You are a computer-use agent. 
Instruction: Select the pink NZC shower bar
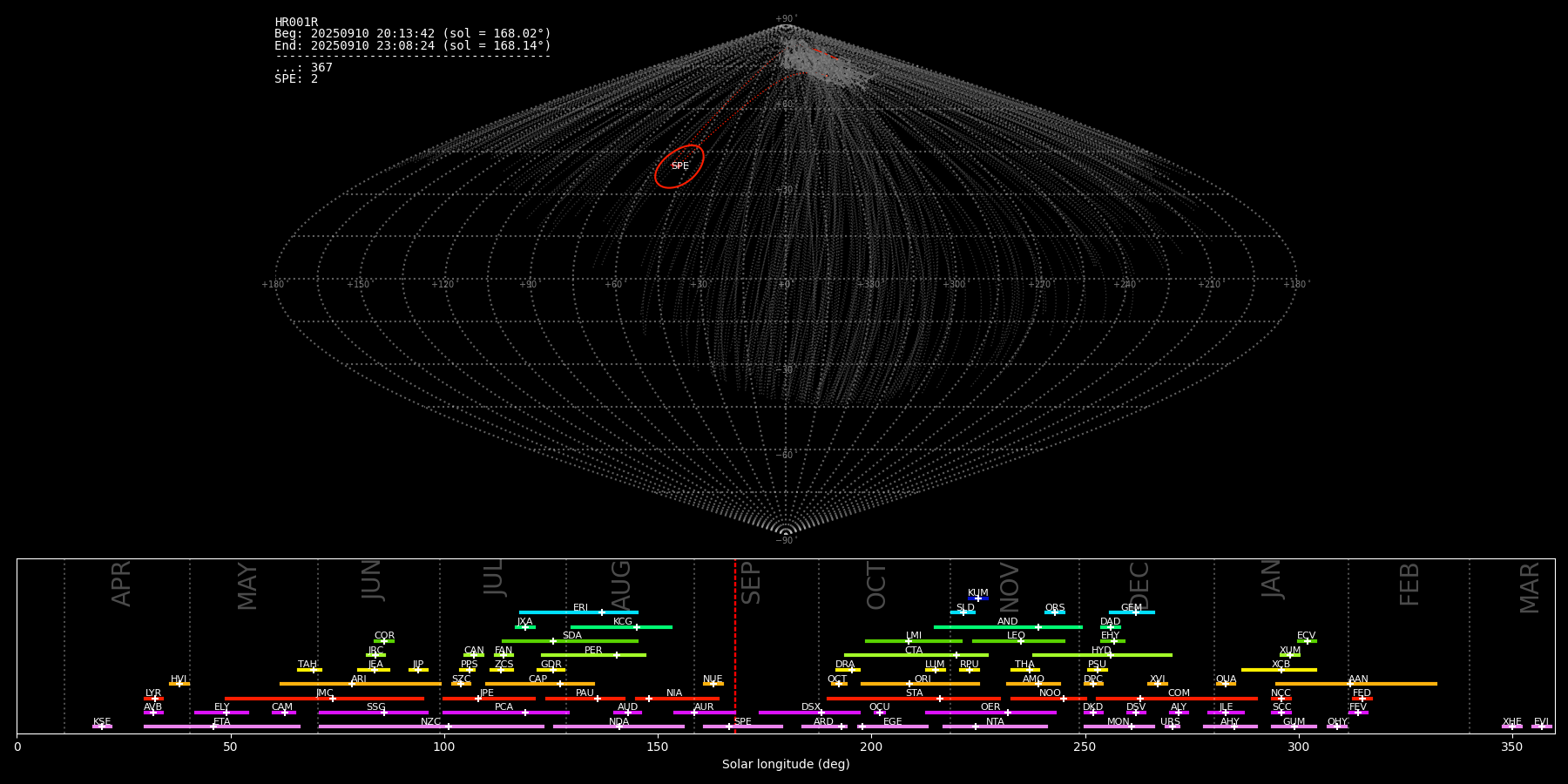coord(431,727)
